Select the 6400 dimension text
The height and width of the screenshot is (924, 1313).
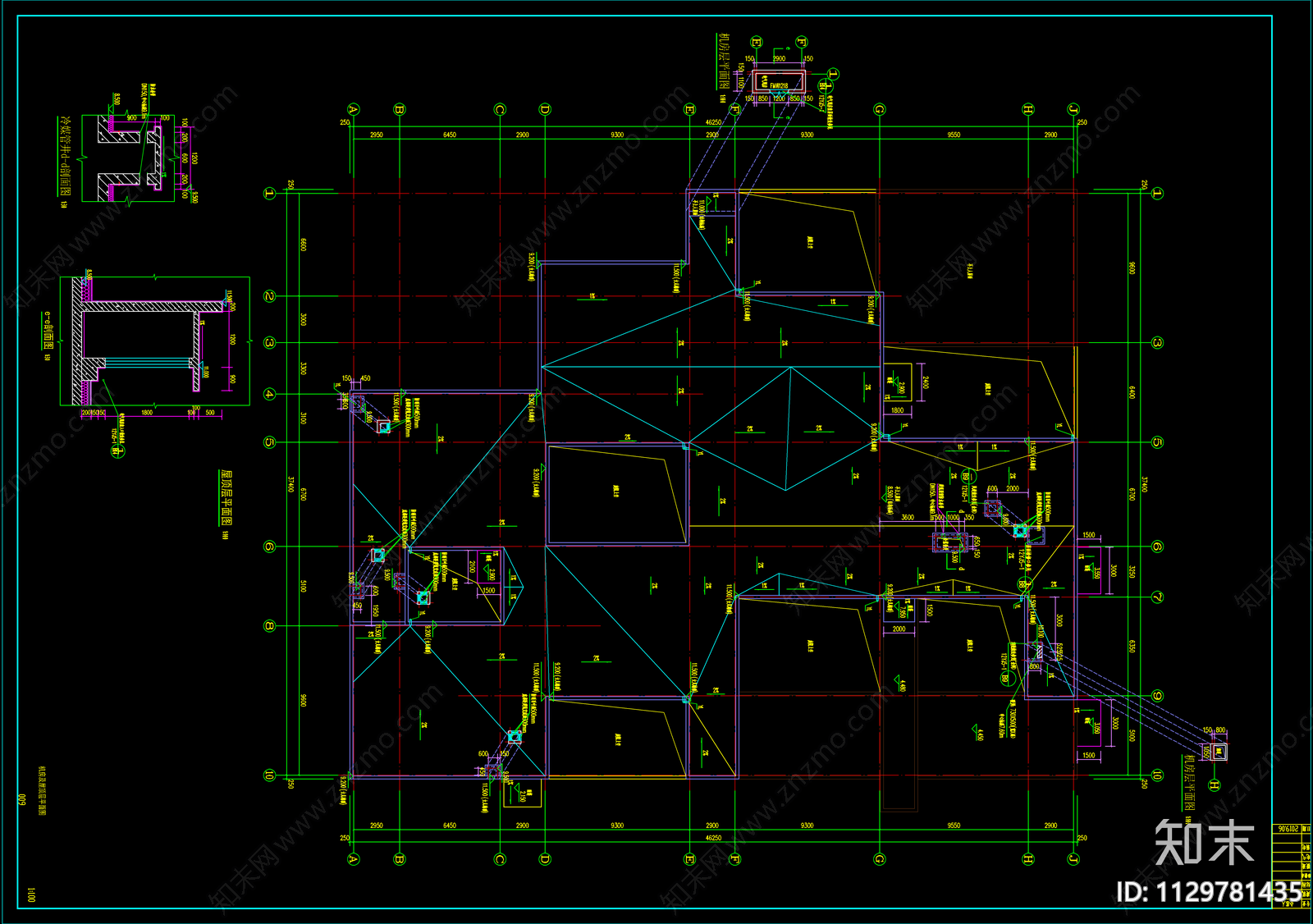coord(1132,392)
